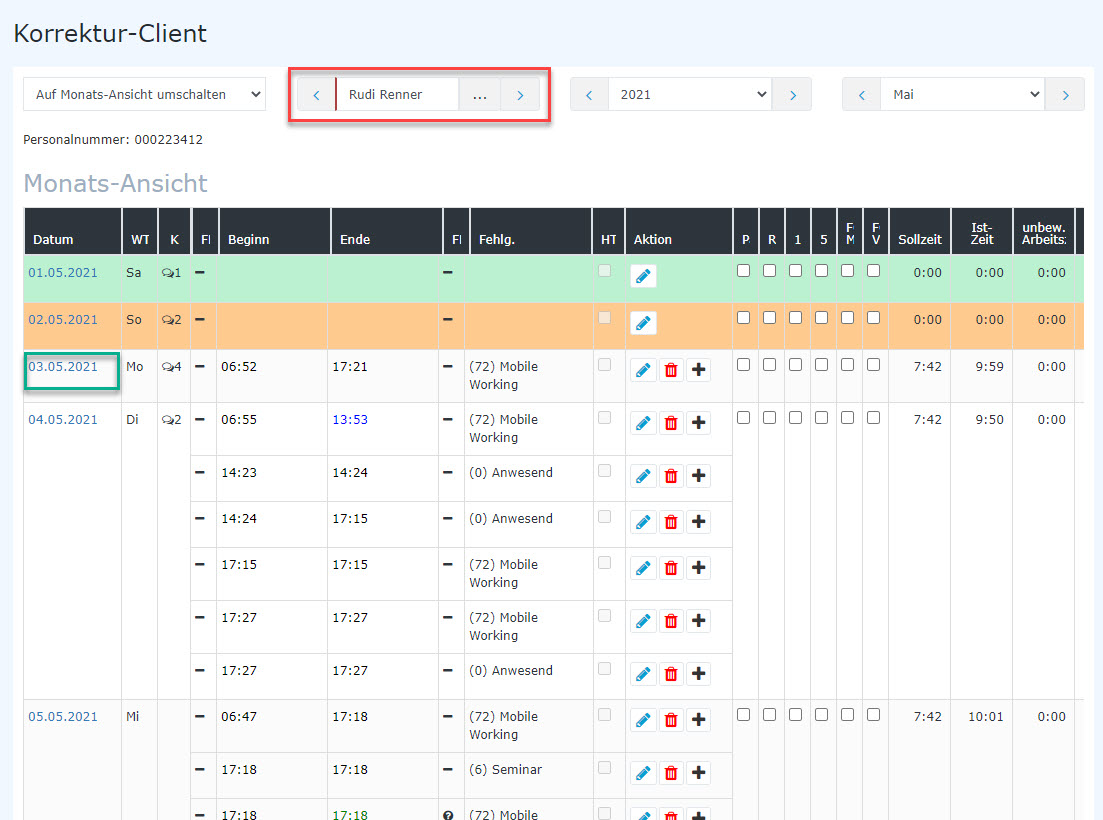
Task: Click the Ist-Zeit value 9:59
Action: tap(989, 366)
